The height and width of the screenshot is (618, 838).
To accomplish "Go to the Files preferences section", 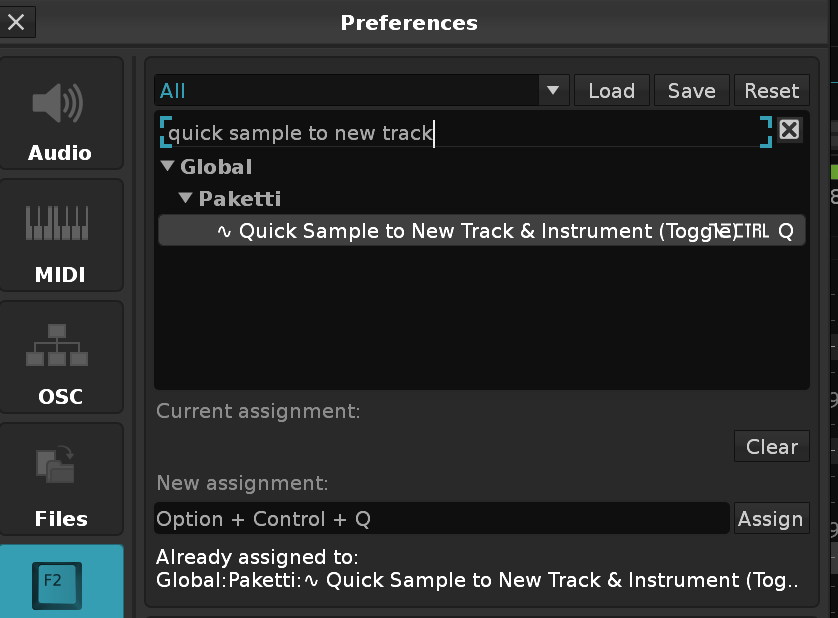I will point(61,482).
